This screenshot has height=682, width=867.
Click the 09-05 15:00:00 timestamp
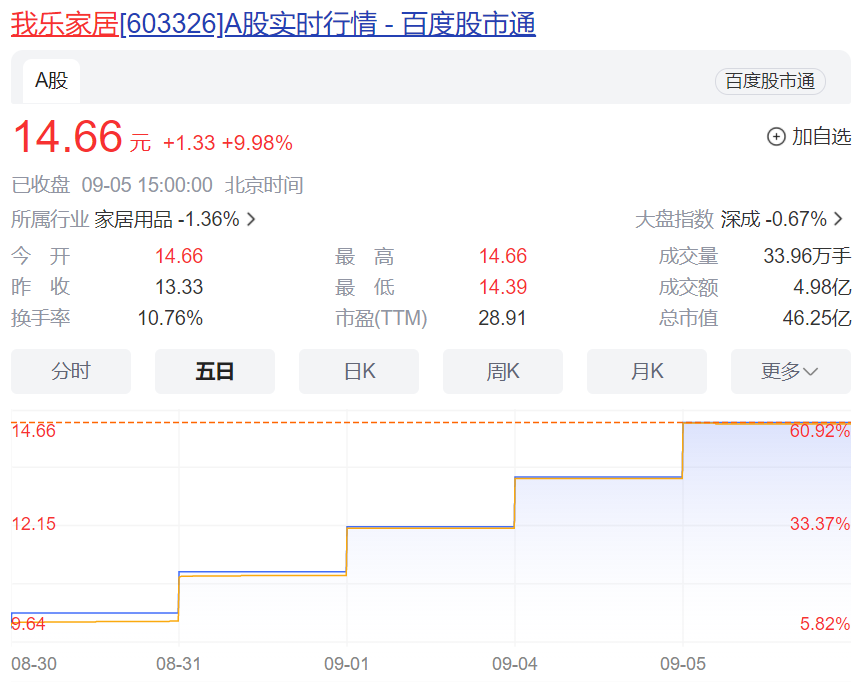tap(147, 185)
